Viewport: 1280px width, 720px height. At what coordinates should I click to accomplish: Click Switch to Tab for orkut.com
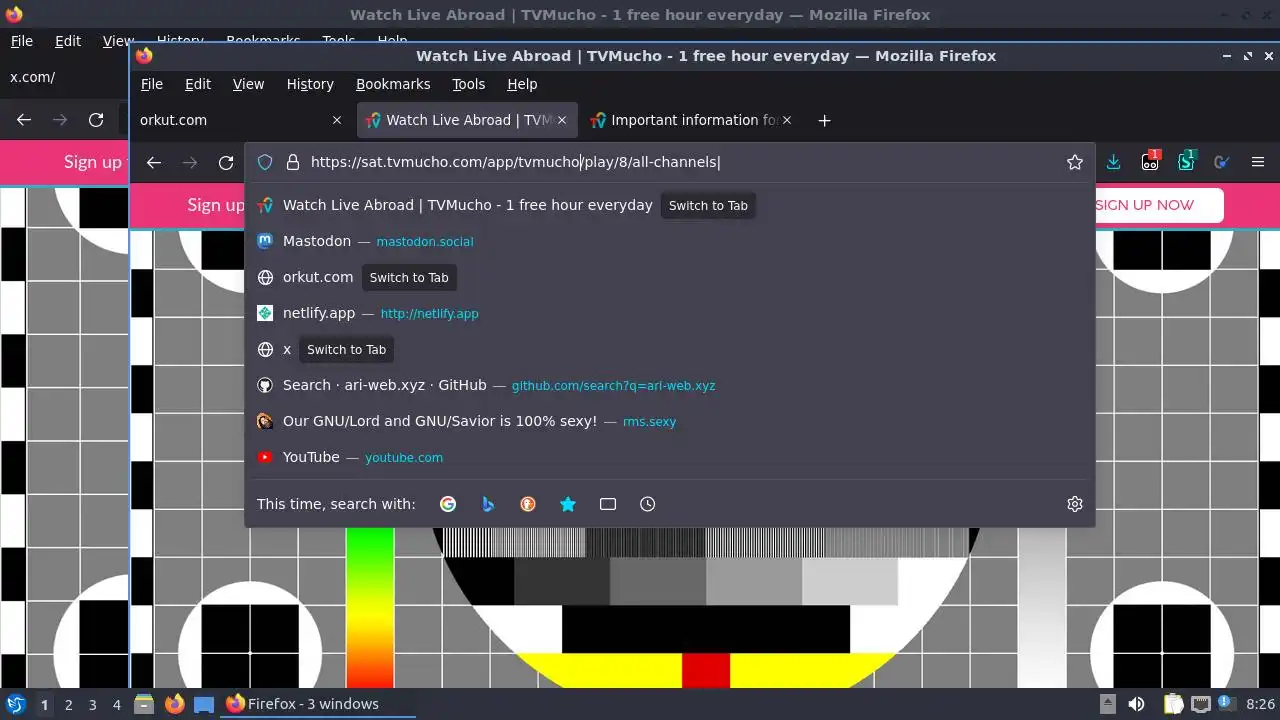coord(409,277)
